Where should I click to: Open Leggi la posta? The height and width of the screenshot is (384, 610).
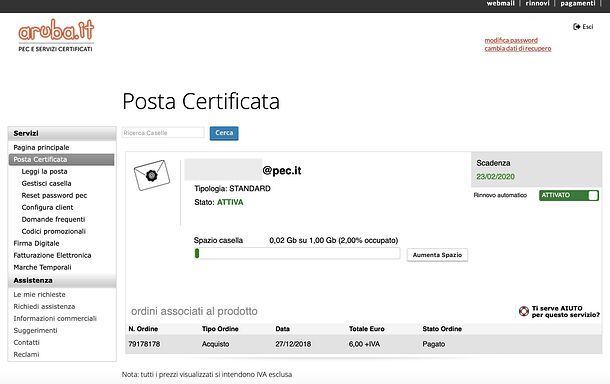coord(44,172)
